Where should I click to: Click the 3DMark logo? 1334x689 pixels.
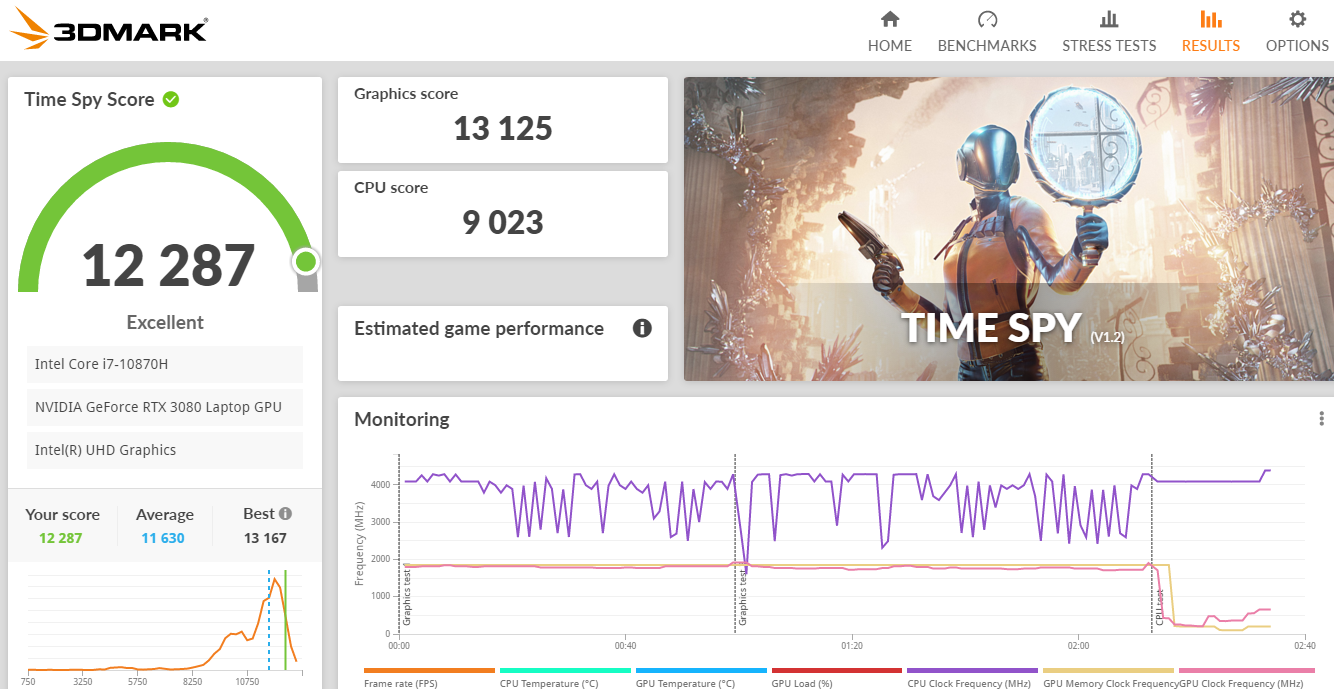[109, 29]
